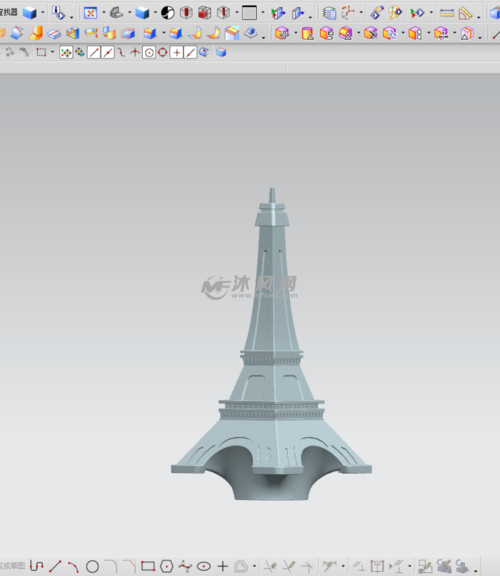
Task: Choose the Circle sketch tool
Action: pos(92,566)
